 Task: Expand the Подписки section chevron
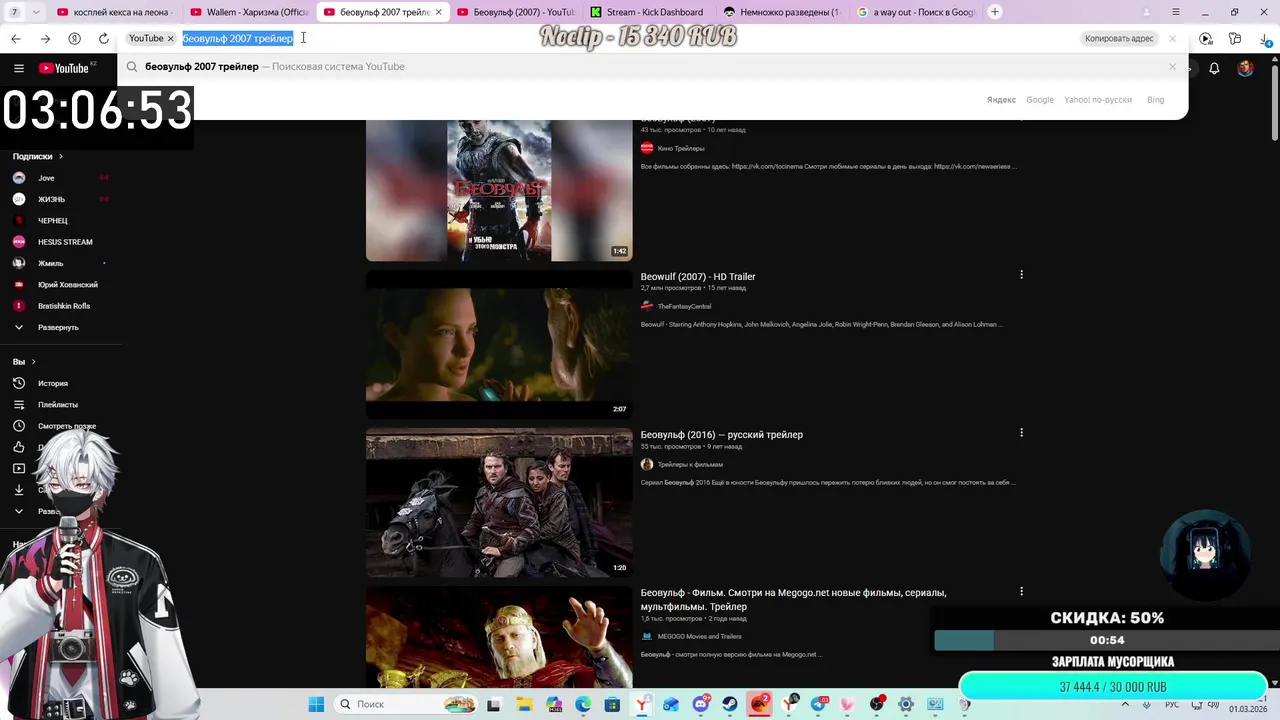point(61,156)
